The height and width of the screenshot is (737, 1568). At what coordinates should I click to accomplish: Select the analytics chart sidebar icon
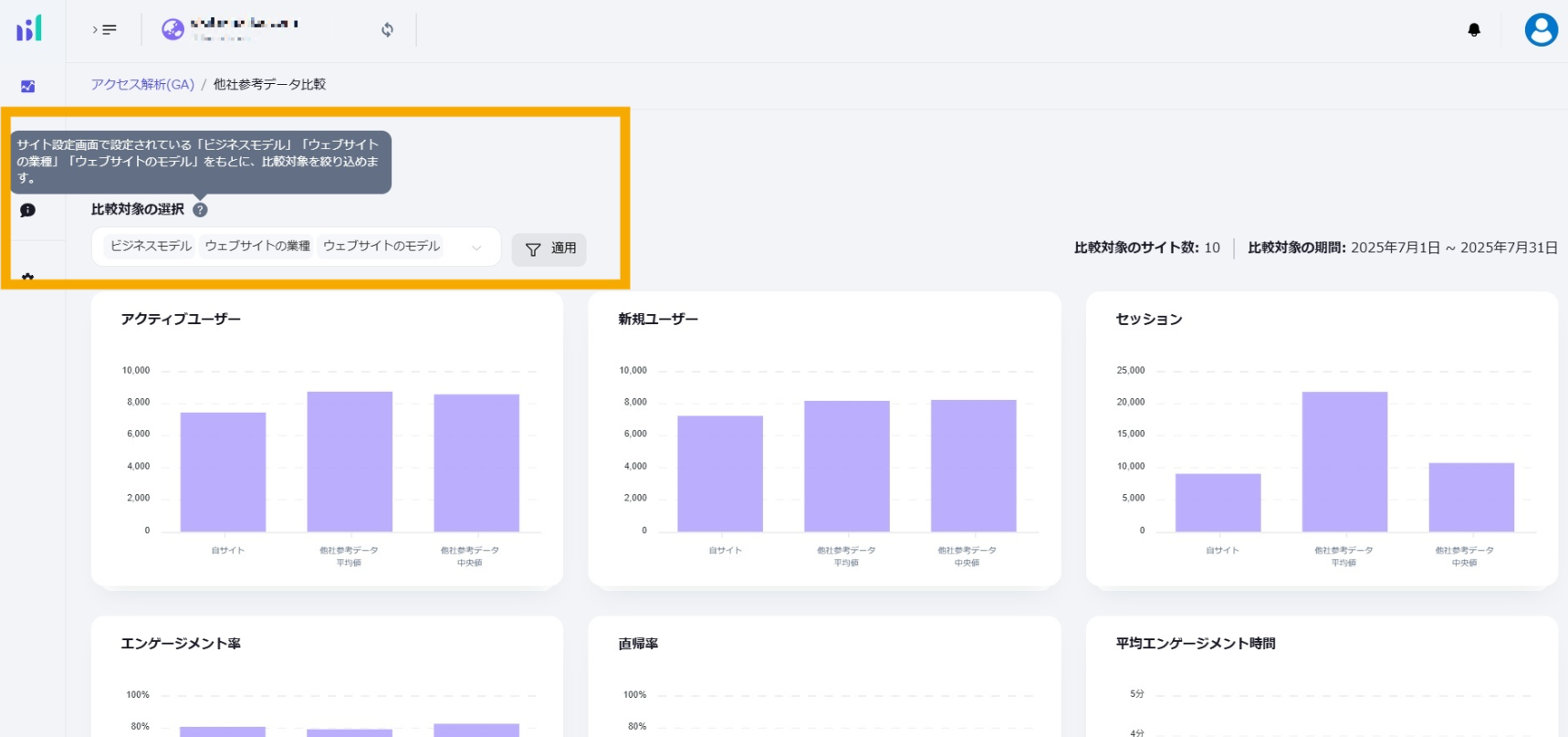pyautogui.click(x=28, y=87)
